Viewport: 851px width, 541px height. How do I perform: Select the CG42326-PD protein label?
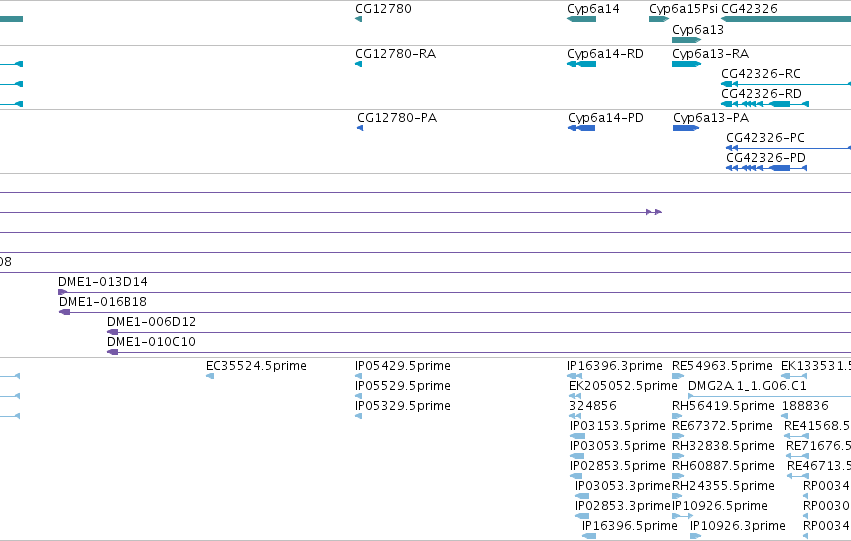click(x=766, y=158)
